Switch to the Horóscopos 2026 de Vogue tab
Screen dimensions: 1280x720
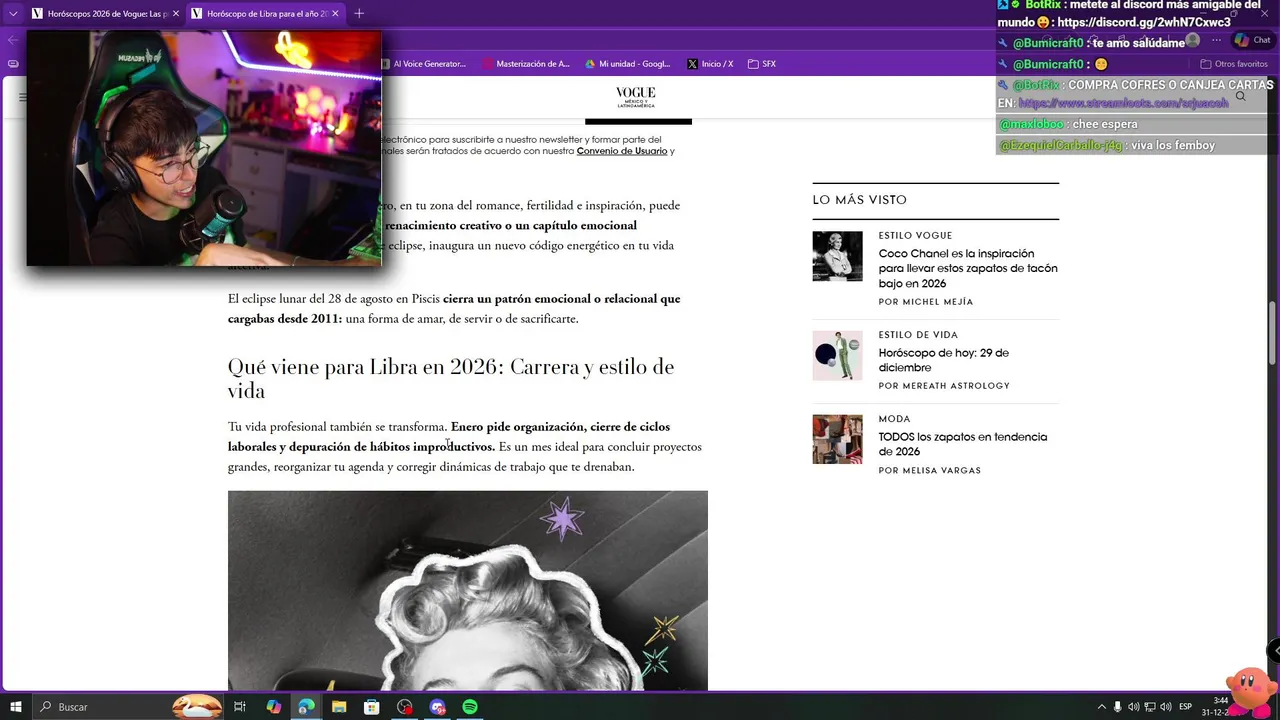105,14
